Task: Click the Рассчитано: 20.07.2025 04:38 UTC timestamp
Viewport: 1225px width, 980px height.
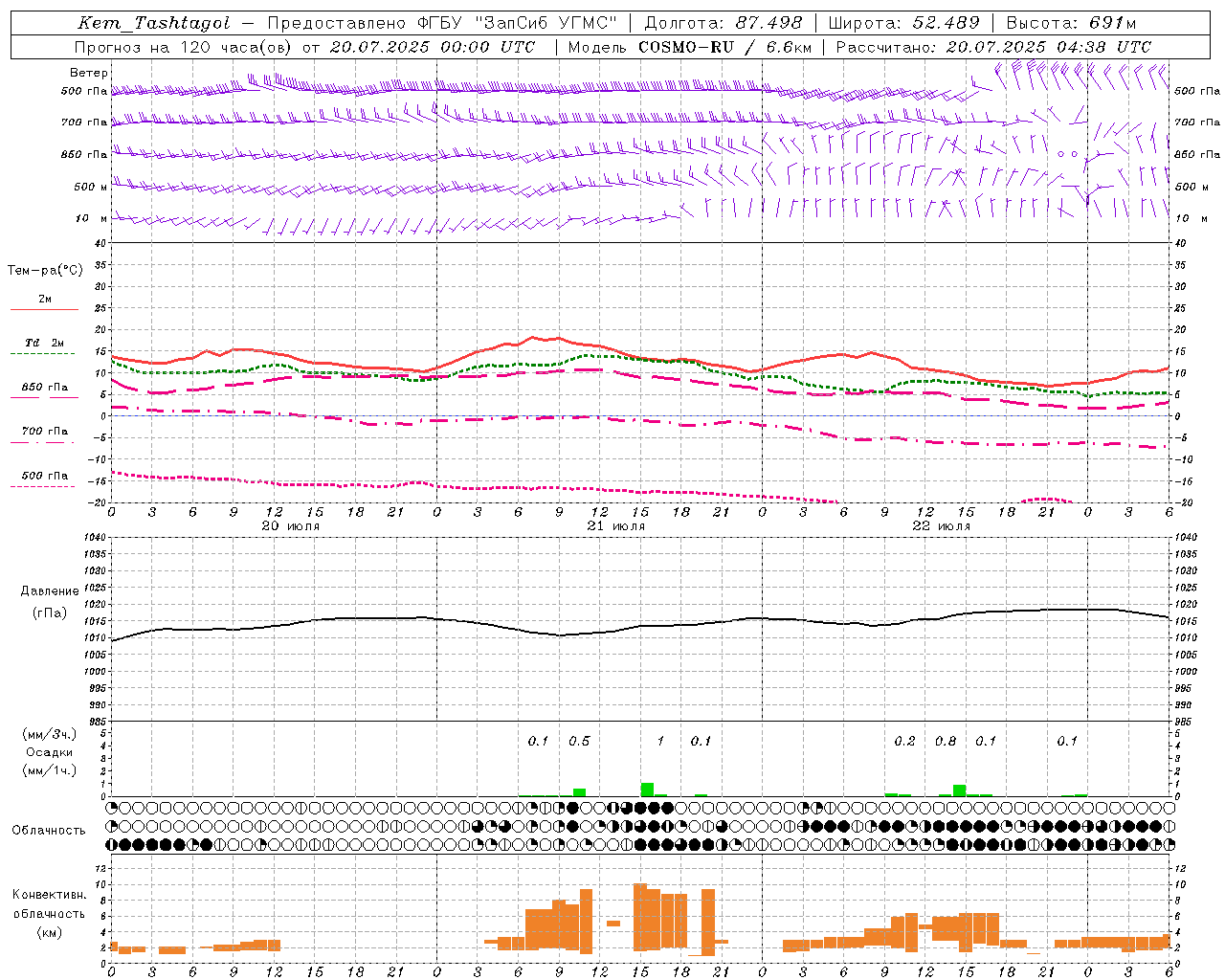Action: tap(993, 47)
